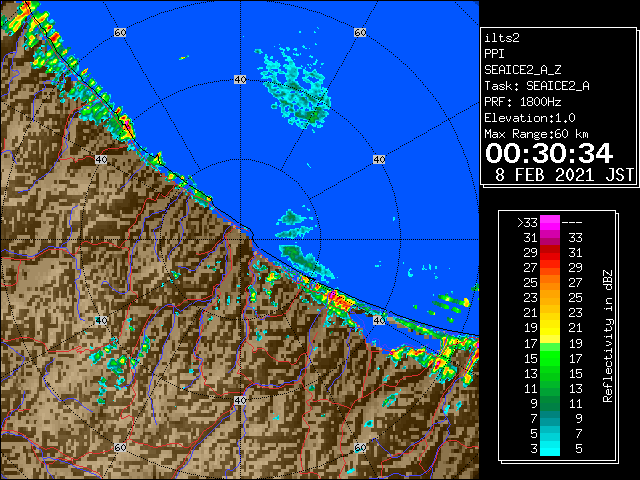The width and height of the screenshot is (640, 480).
Task: Click the 'Max Range:60 km' line
Action: (x=537, y=134)
